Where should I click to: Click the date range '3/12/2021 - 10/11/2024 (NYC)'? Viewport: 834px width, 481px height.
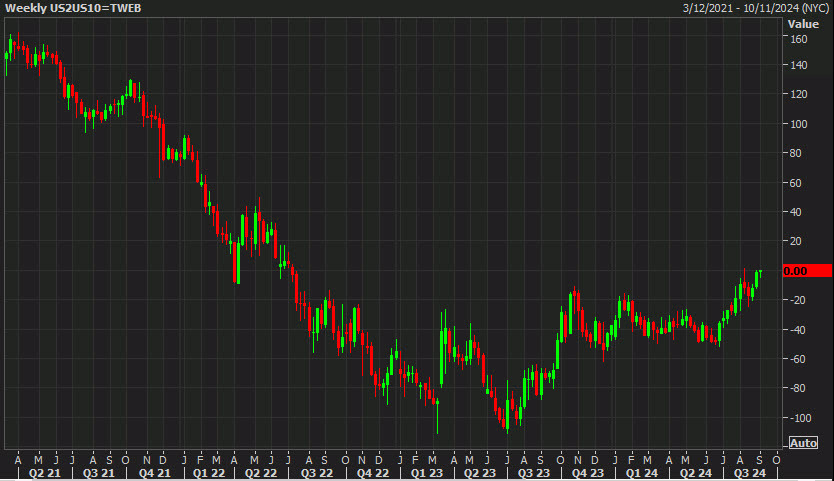(756, 8)
